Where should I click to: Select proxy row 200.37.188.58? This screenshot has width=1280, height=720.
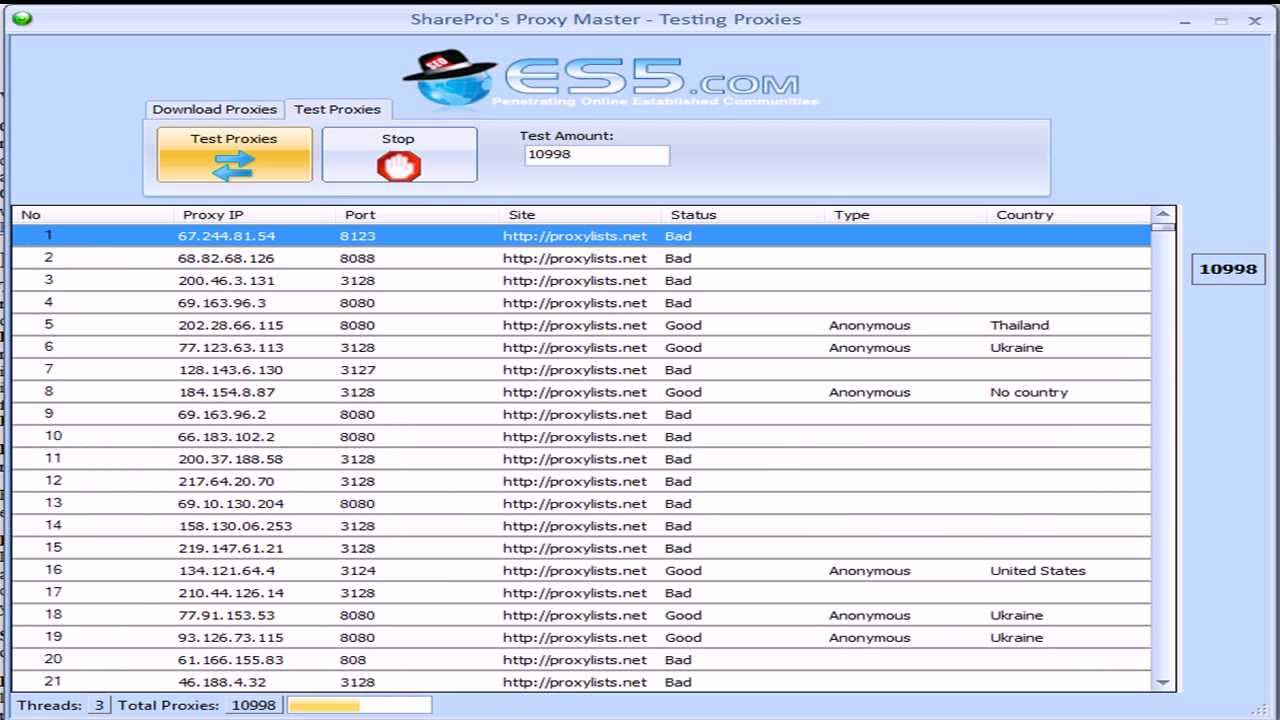click(x=581, y=459)
